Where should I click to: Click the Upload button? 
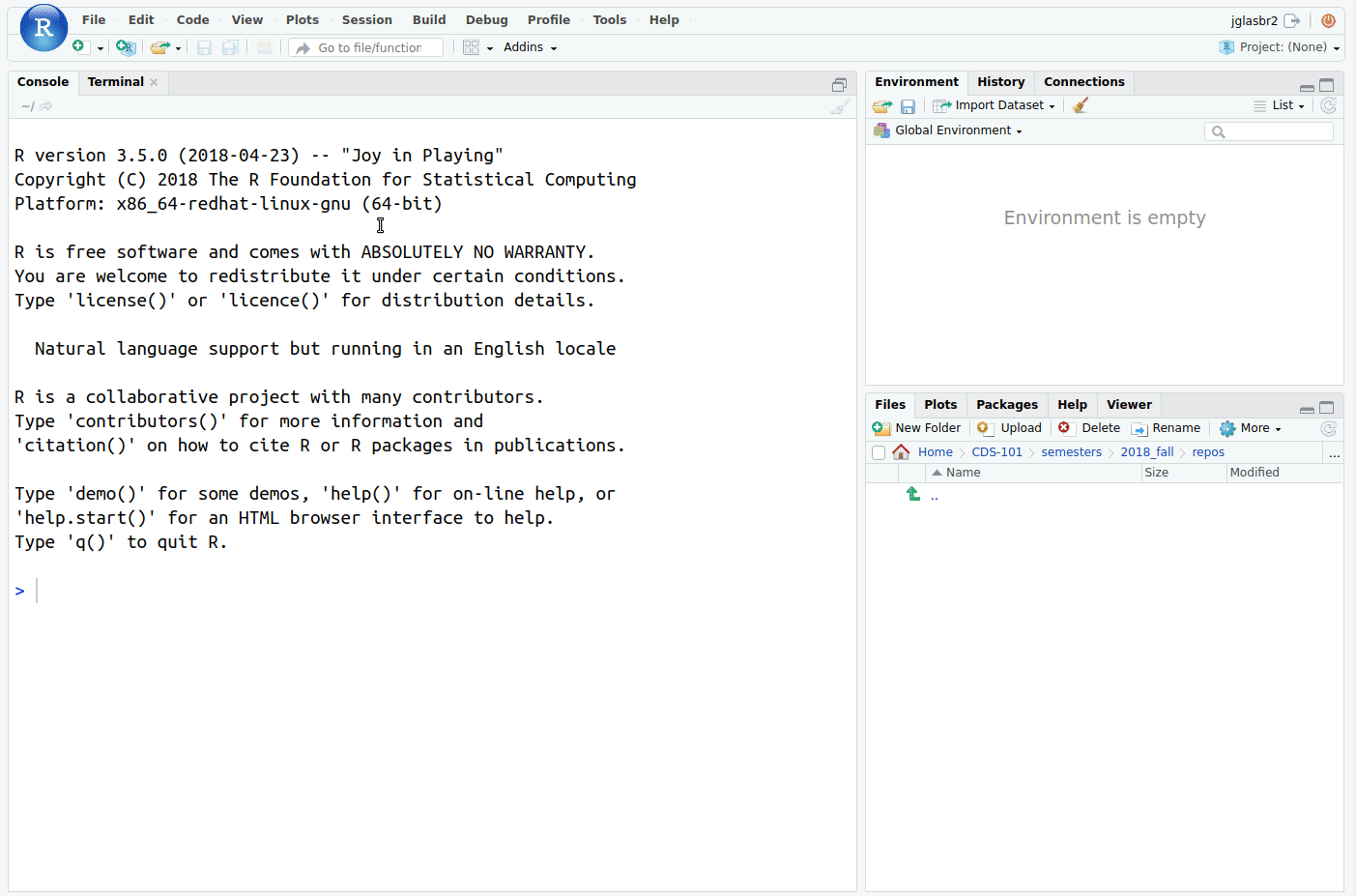pyautogui.click(x=1009, y=428)
